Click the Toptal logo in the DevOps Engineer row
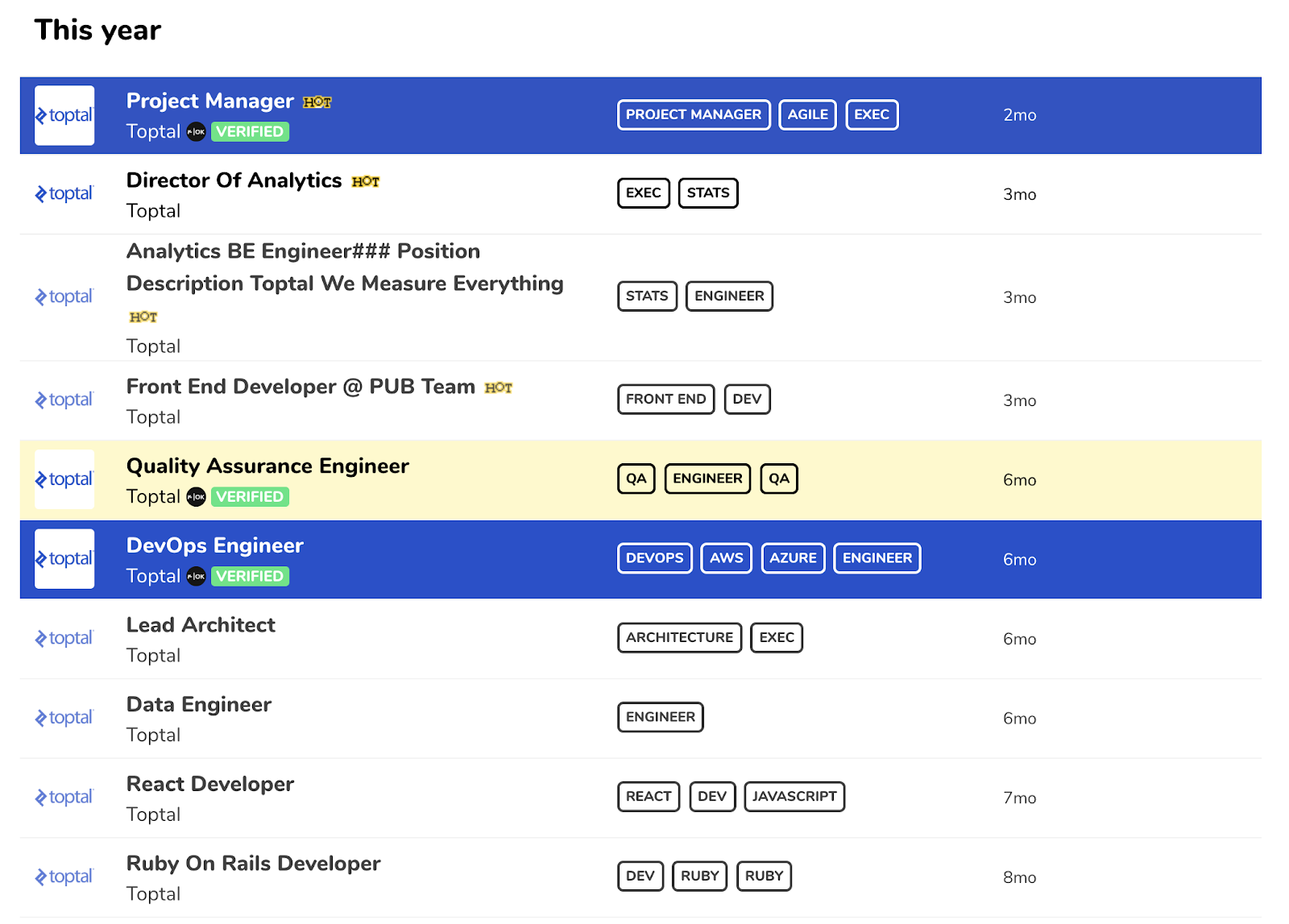 (64, 559)
